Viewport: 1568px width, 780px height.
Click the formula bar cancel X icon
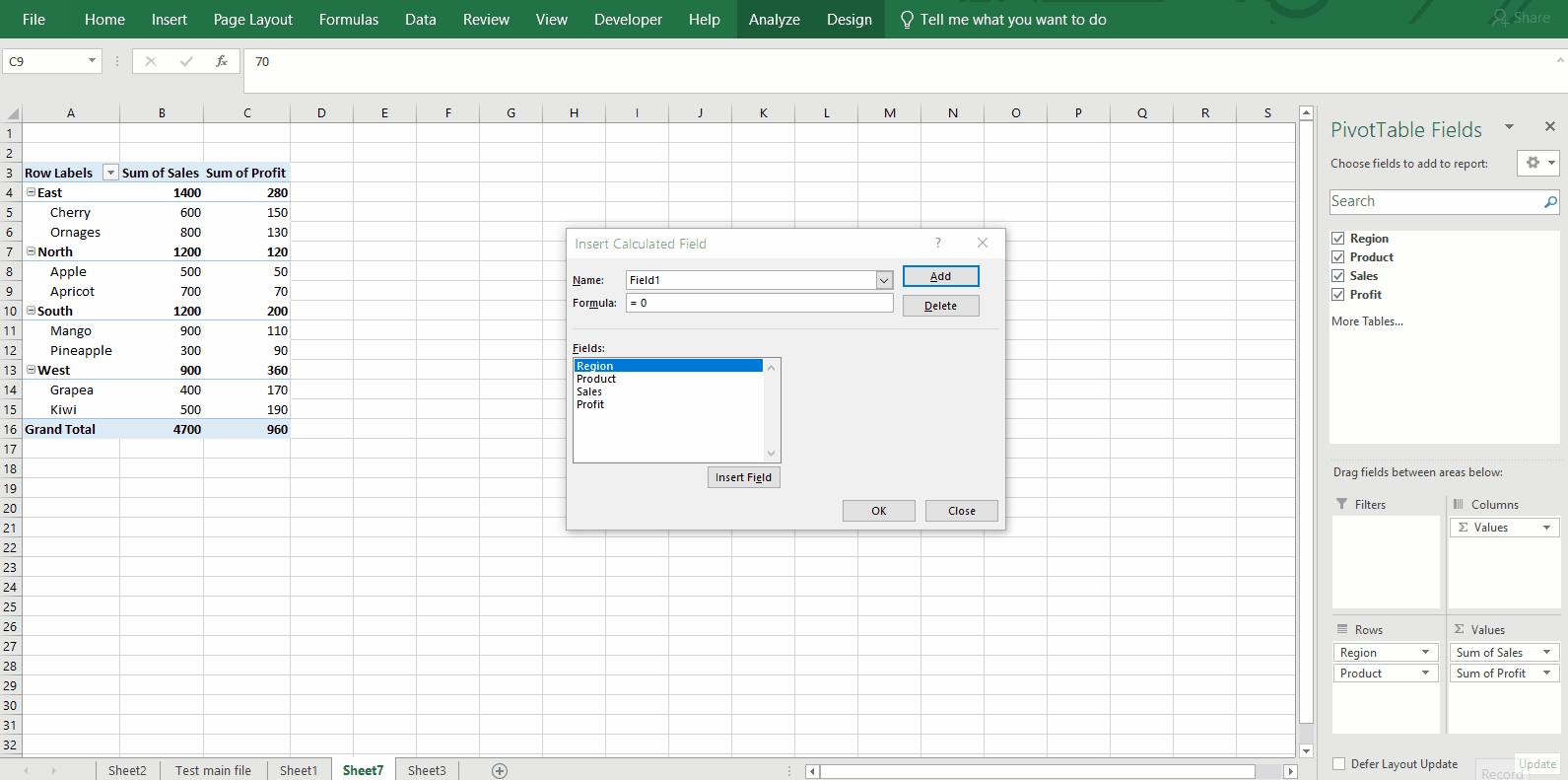[151, 61]
